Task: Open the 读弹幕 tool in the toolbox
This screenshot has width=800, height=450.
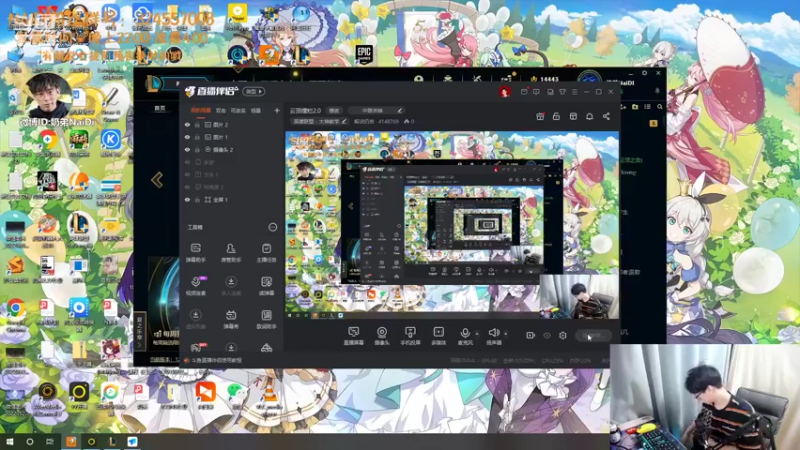Action: click(266, 286)
